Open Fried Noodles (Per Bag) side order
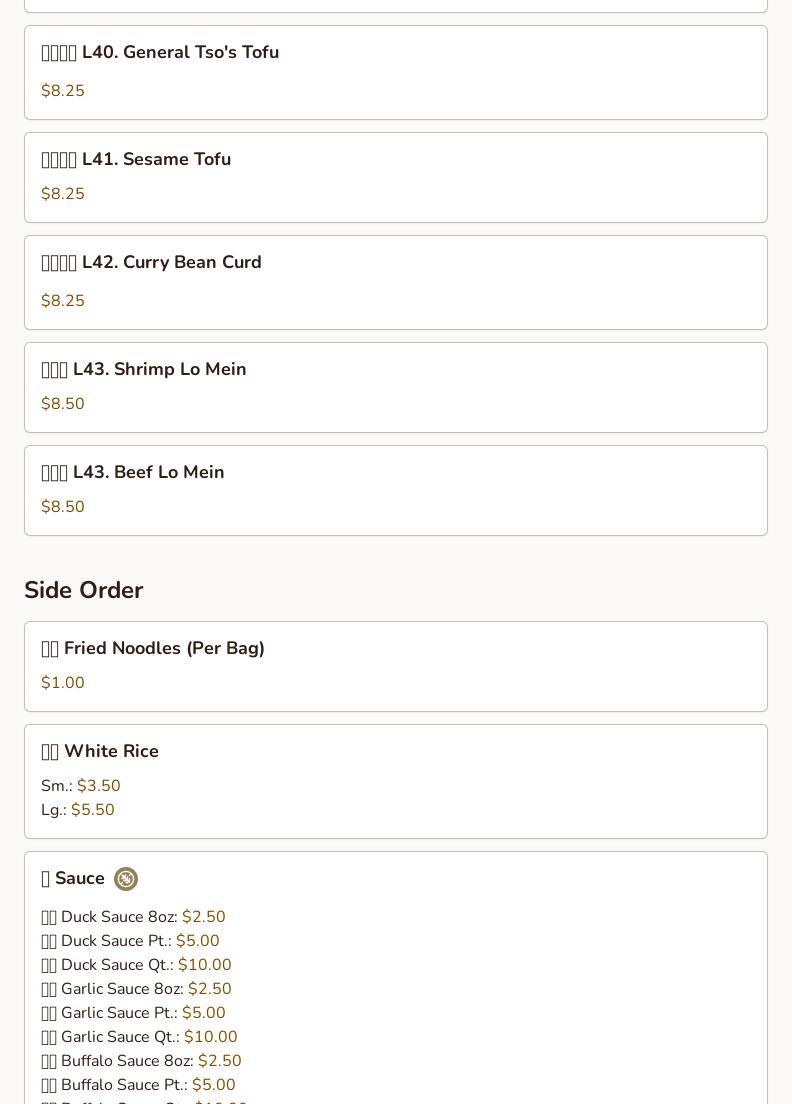This screenshot has height=1104, width=792. pyautogui.click(x=396, y=667)
